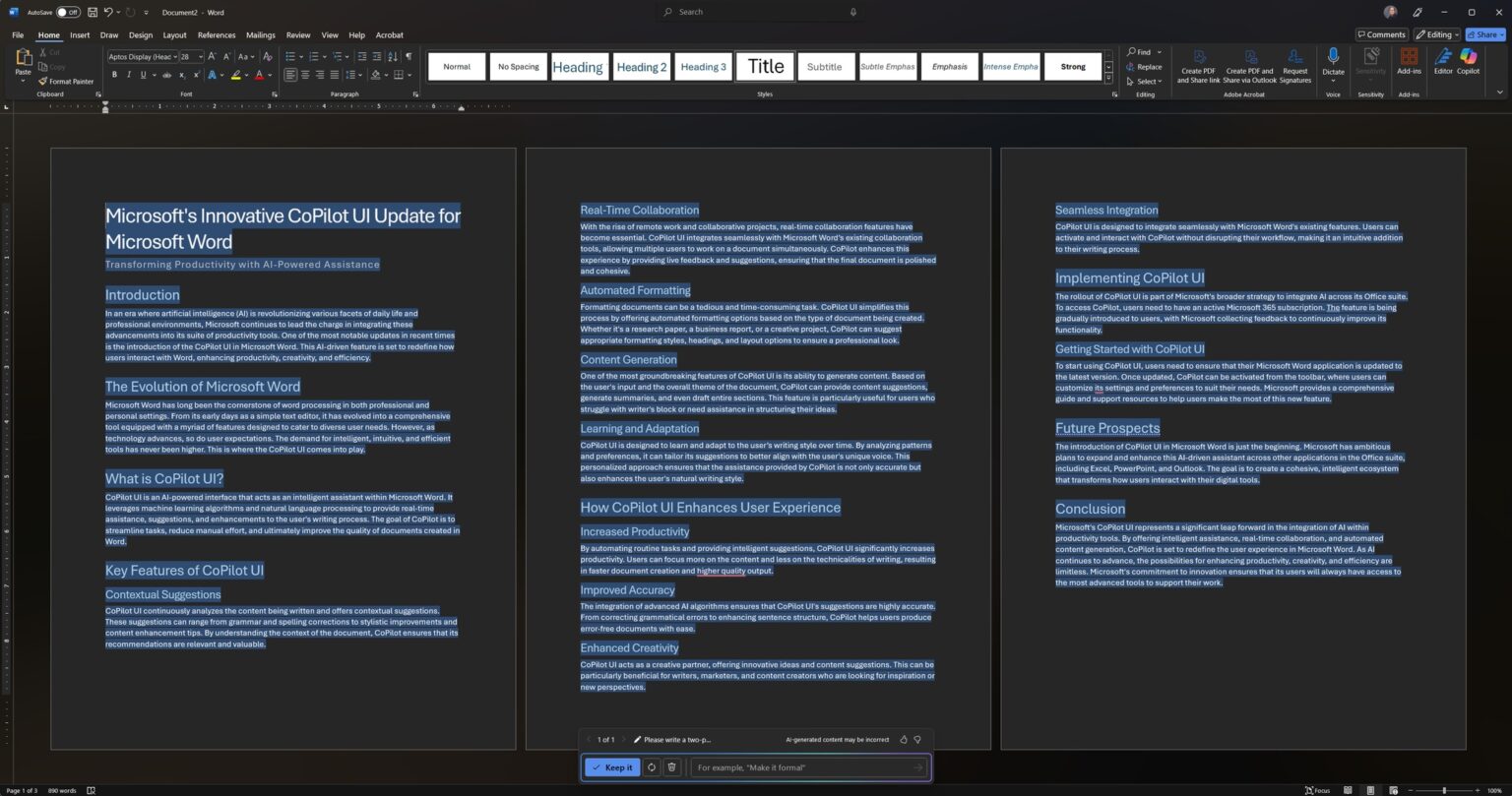Image resolution: width=1512 pixels, height=796 pixels.
Task: Click the Keep it button
Action: (x=612, y=767)
